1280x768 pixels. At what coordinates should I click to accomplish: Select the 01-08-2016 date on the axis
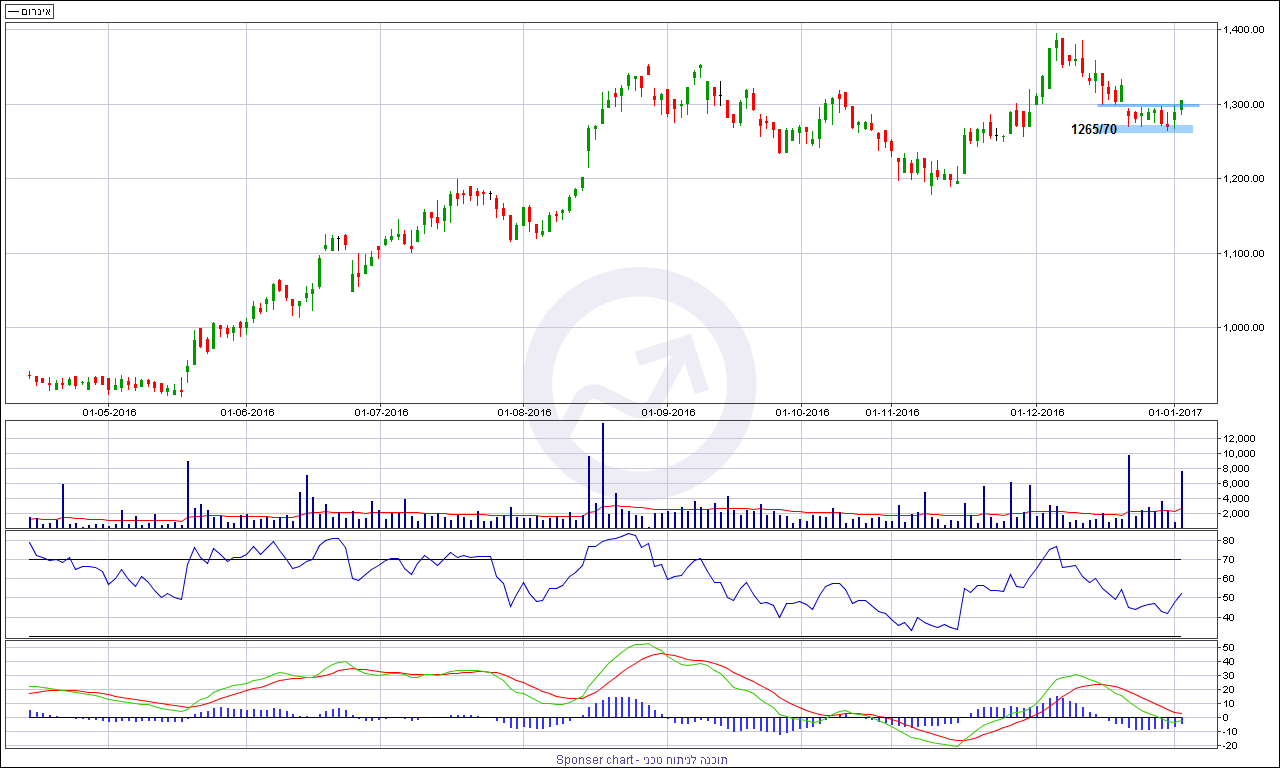(524, 412)
